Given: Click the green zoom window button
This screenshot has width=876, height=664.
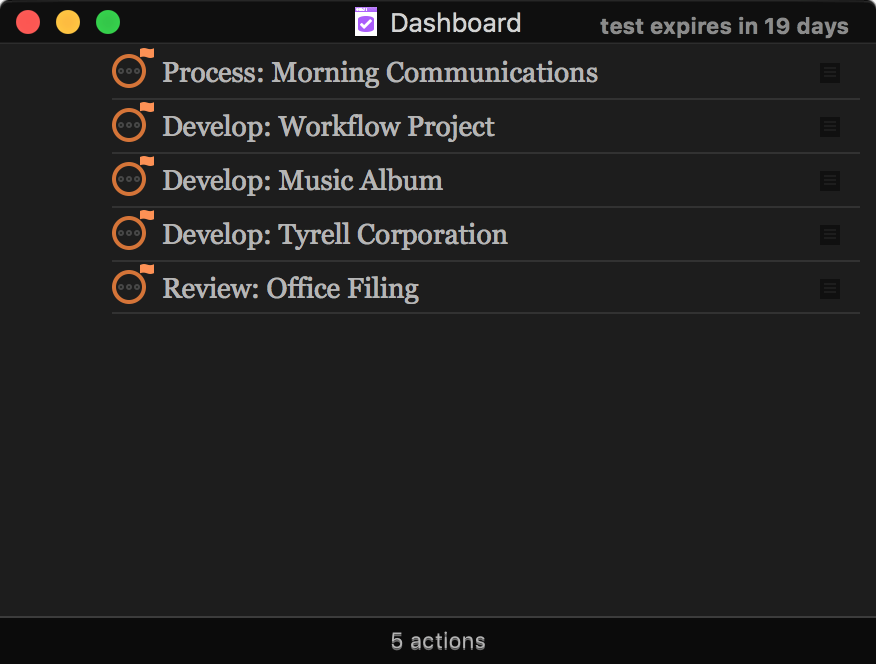Looking at the screenshot, I should pos(107,22).
